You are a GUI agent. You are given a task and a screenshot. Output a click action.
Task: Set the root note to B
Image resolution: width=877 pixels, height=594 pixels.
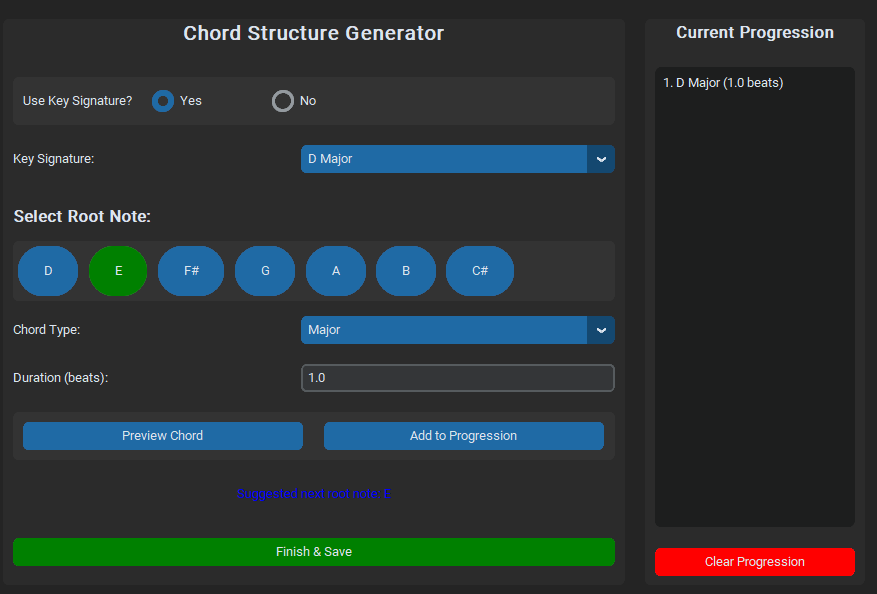[406, 271]
